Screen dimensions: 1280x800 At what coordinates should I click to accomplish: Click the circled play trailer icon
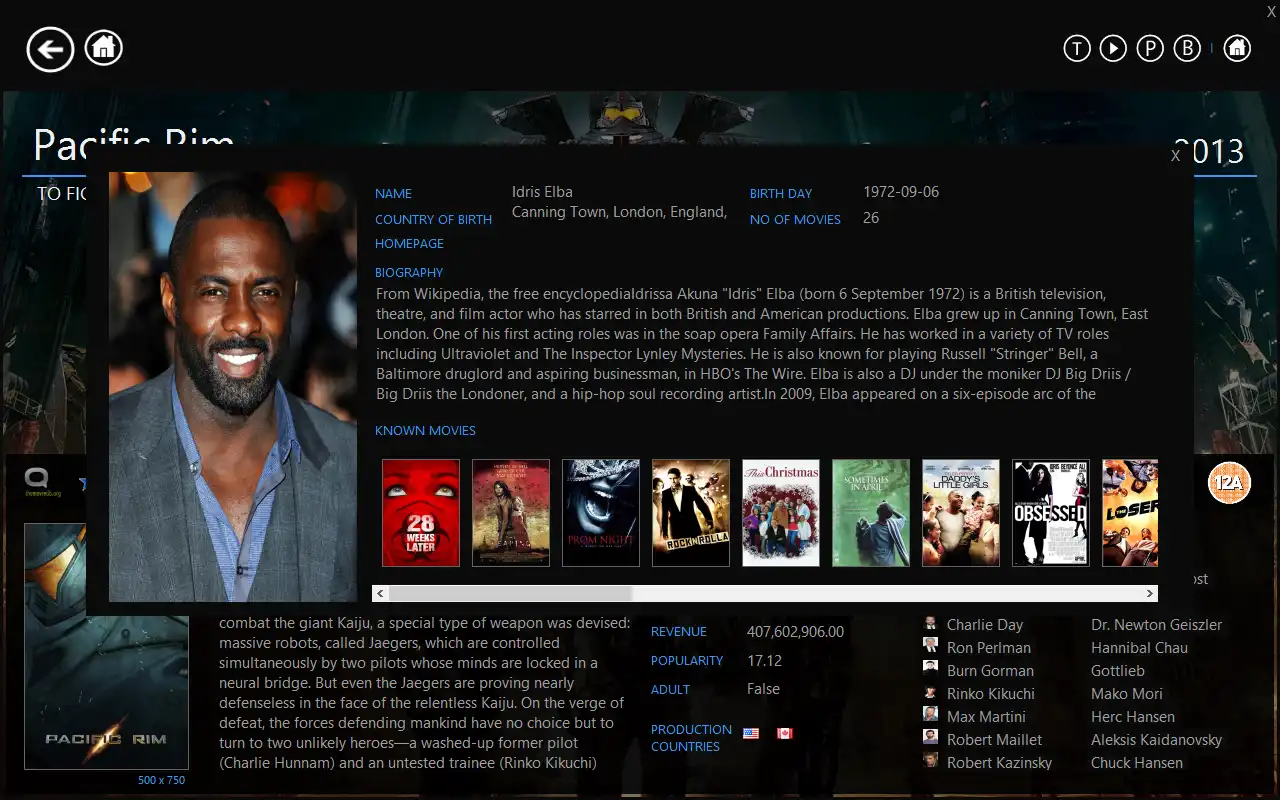pyautogui.click(x=1113, y=48)
